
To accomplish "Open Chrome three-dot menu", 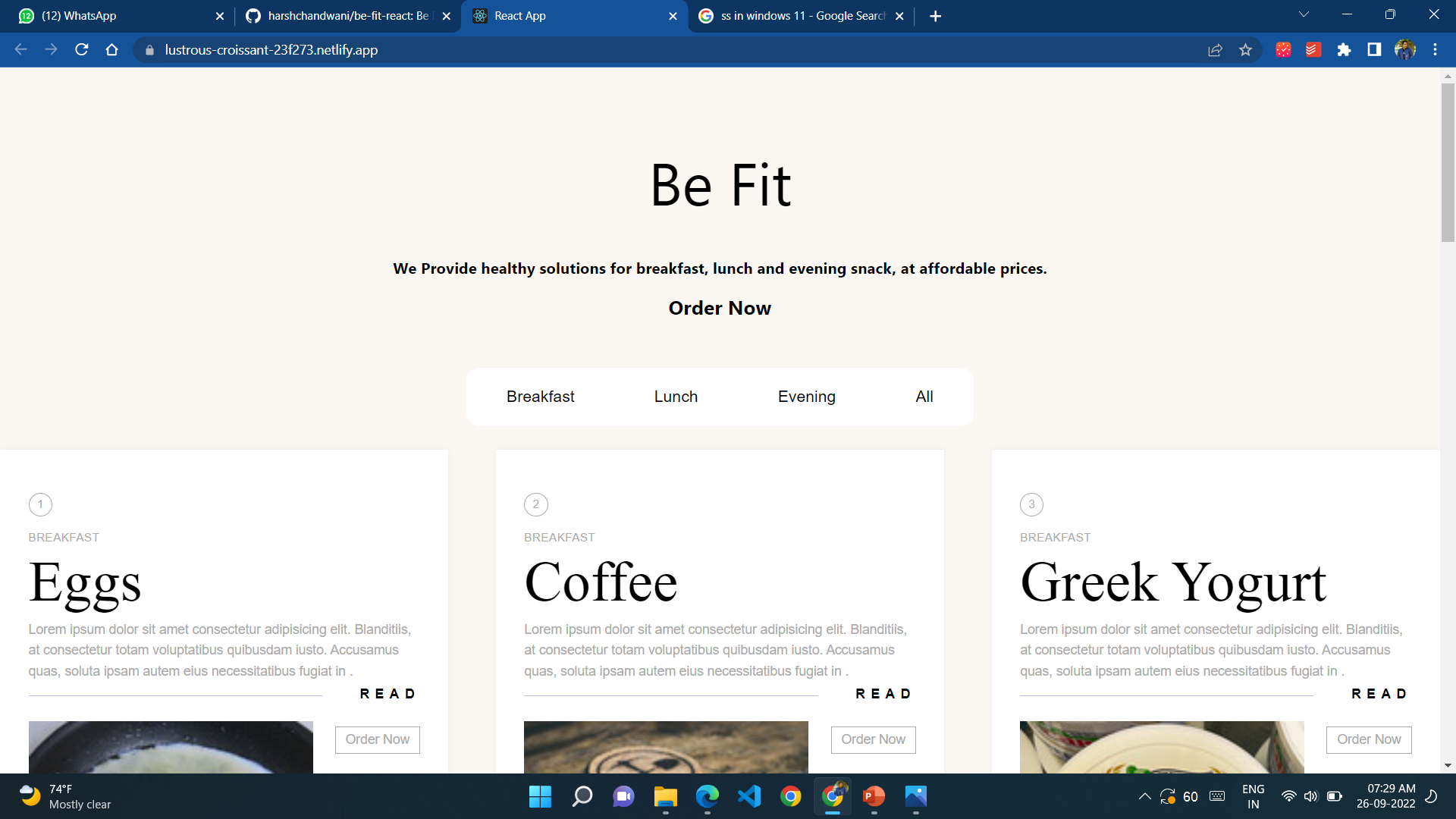I will (x=1435, y=50).
